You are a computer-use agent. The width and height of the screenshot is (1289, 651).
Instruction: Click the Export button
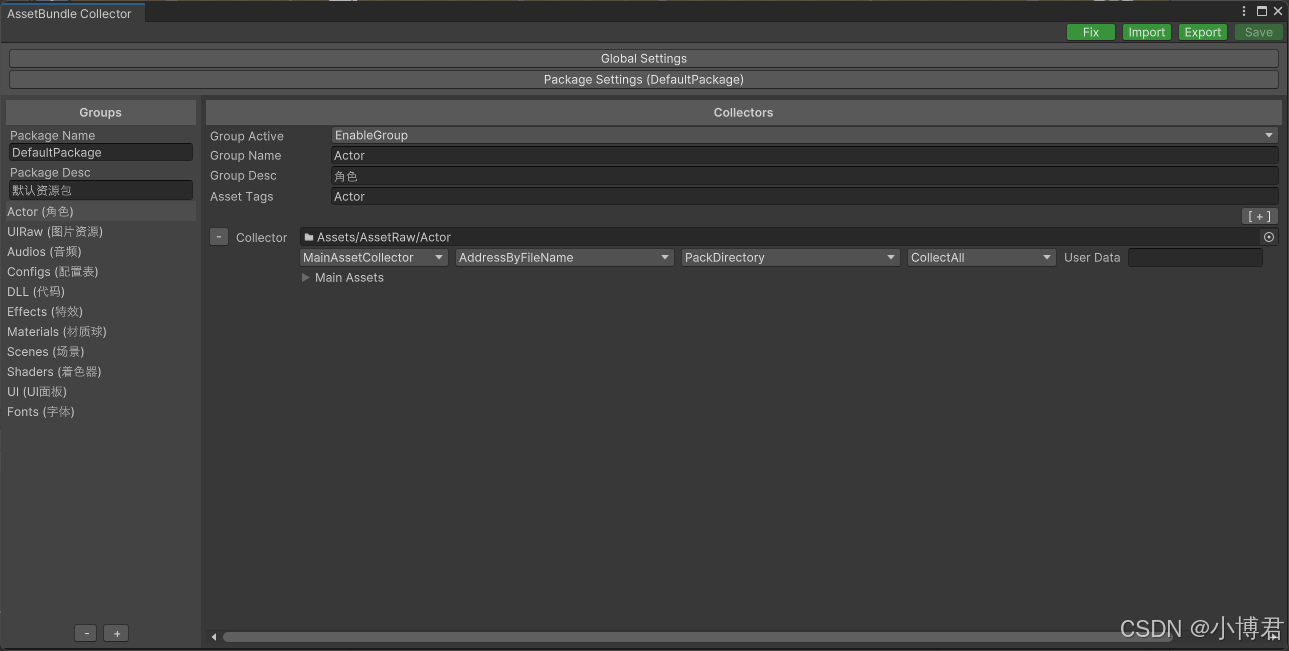(1202, 31)
